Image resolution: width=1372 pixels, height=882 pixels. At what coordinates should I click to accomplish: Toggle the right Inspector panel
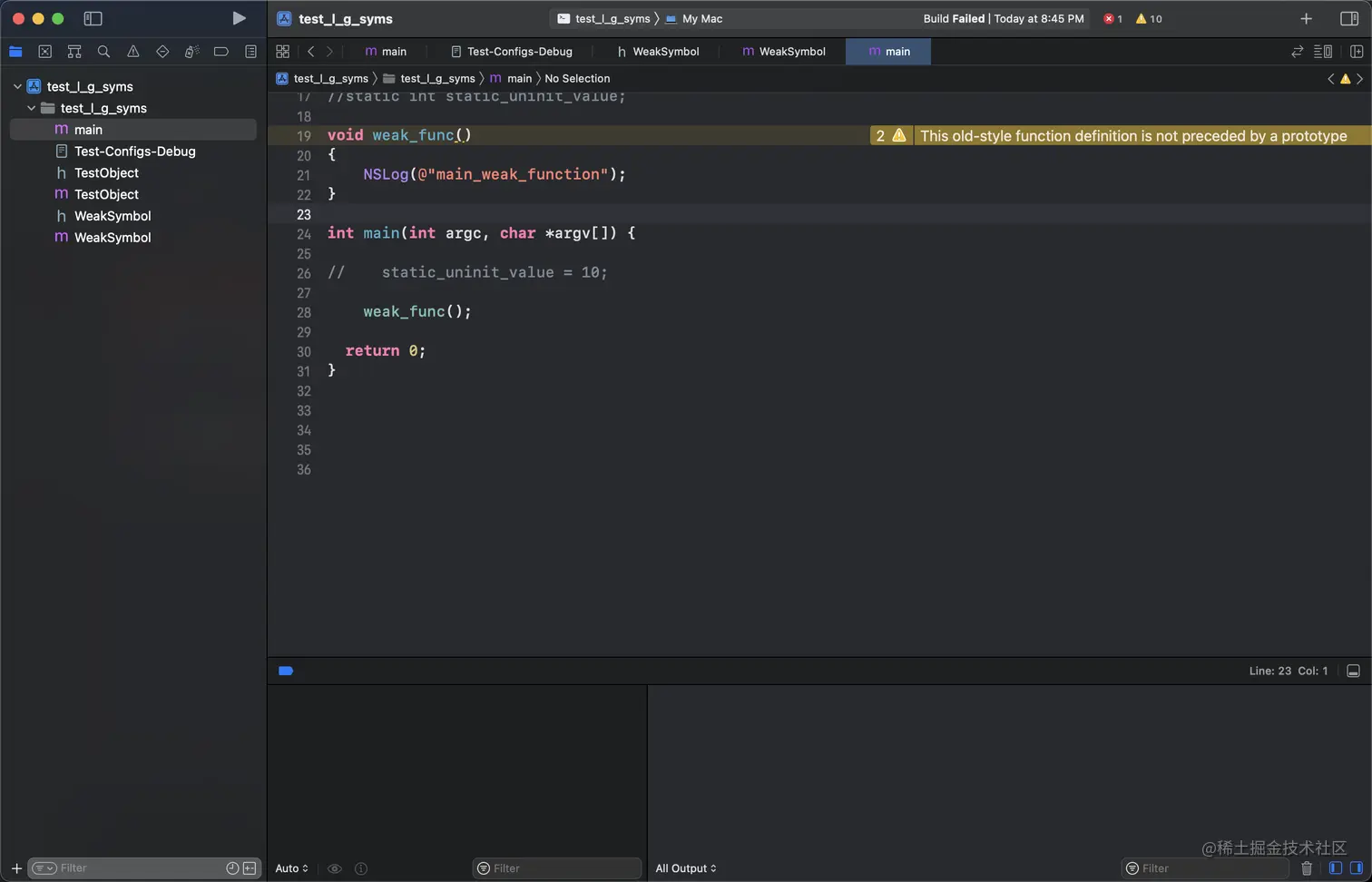click(1348, 18)
